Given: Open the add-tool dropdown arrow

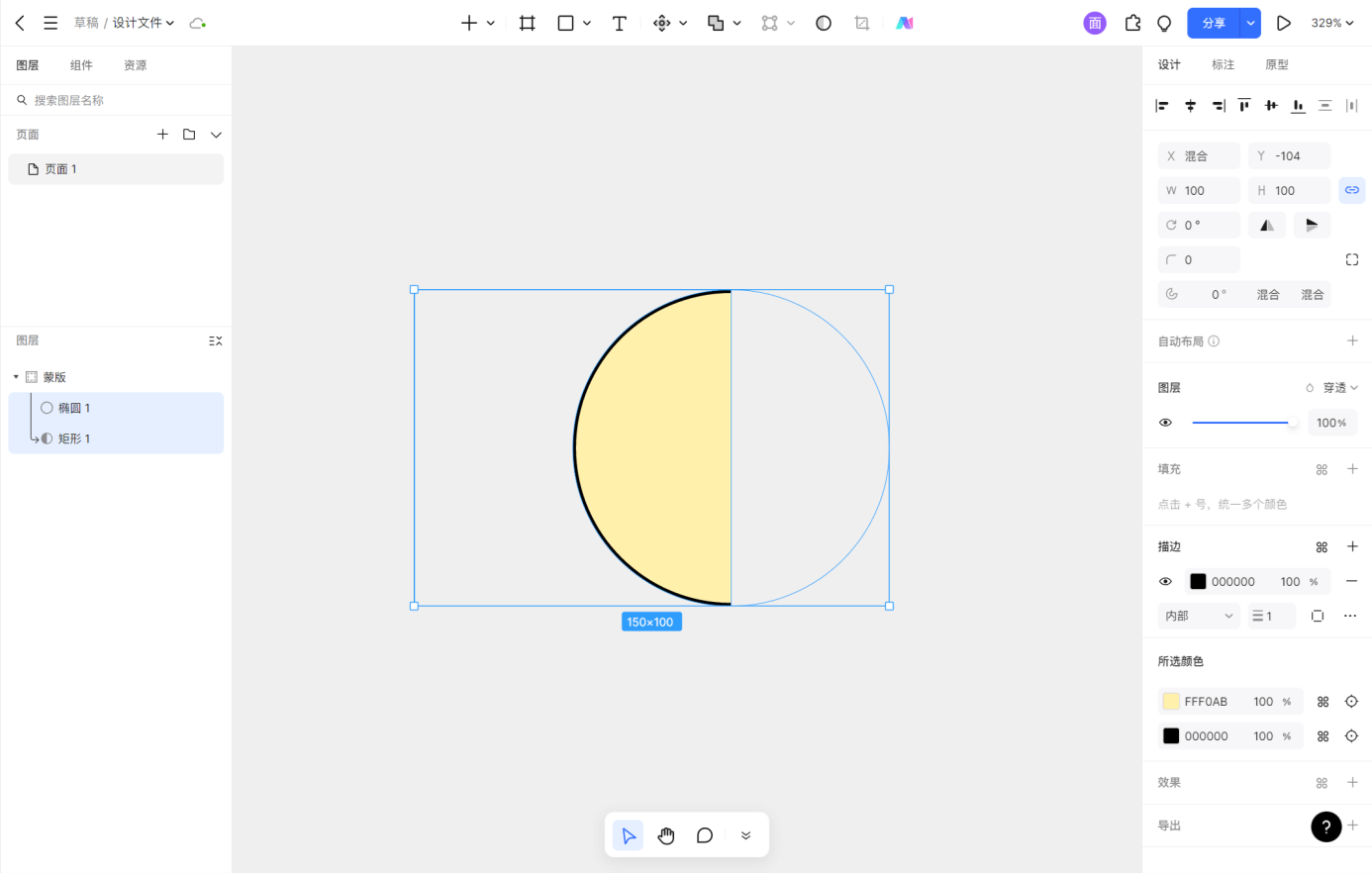Looking at the screenshot, I should 491,23.
